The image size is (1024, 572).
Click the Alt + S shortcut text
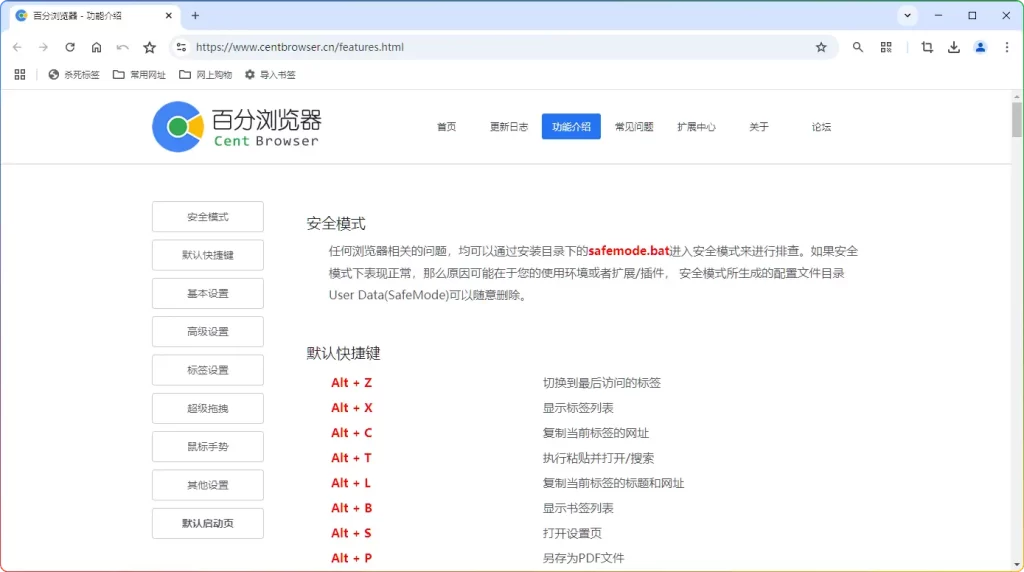click(x=351, y=533)
